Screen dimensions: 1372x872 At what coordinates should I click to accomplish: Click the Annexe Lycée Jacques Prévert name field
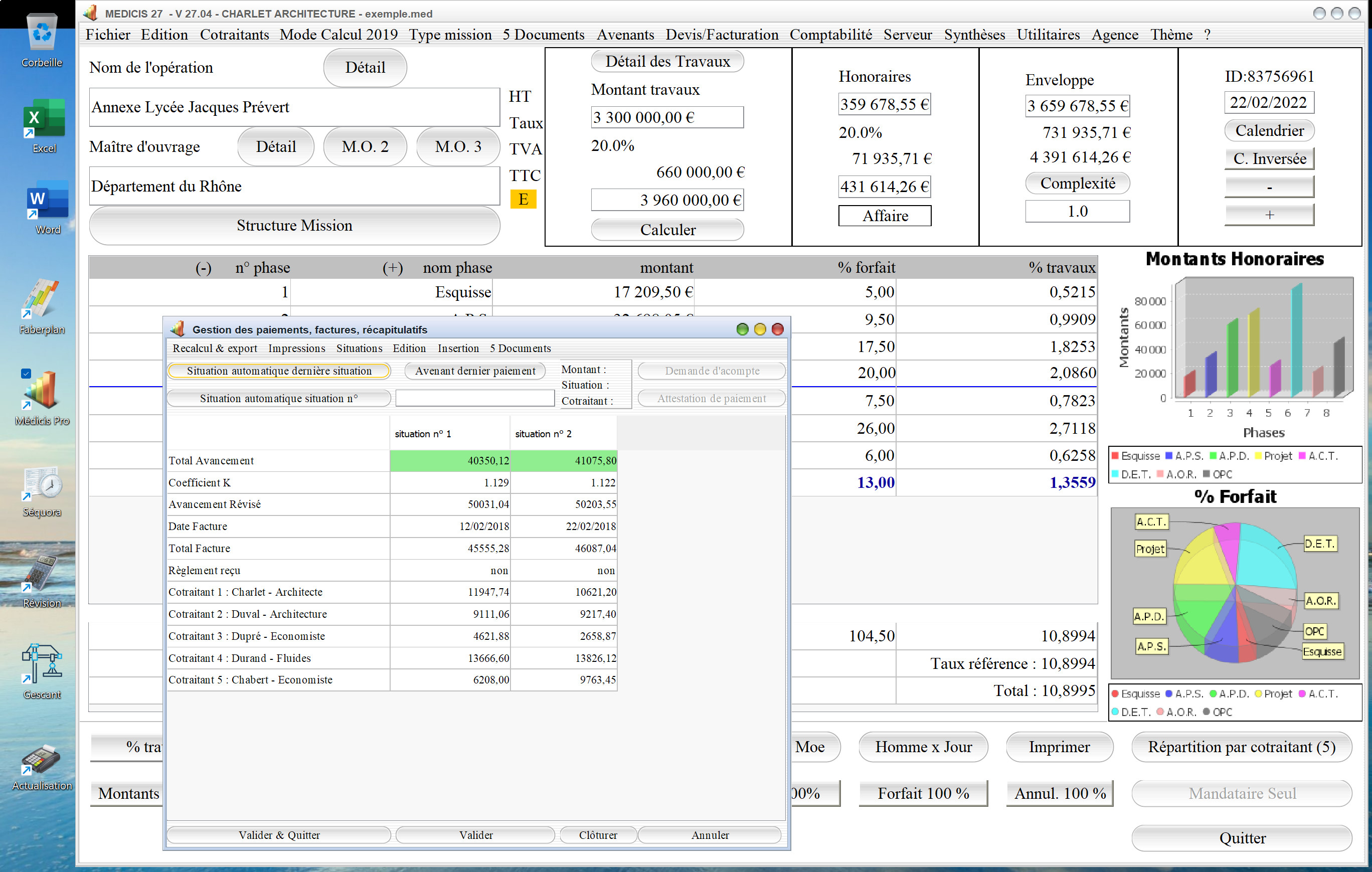(294, 107)
